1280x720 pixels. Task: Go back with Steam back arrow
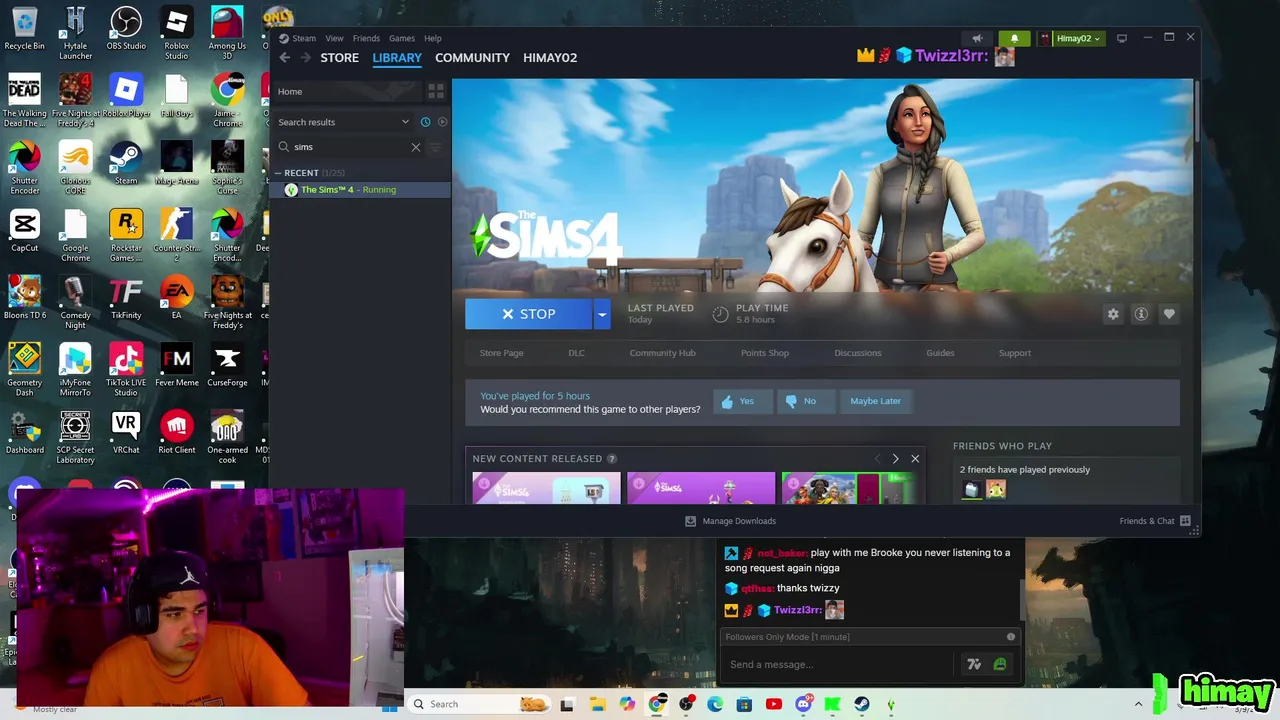(285, 58)
